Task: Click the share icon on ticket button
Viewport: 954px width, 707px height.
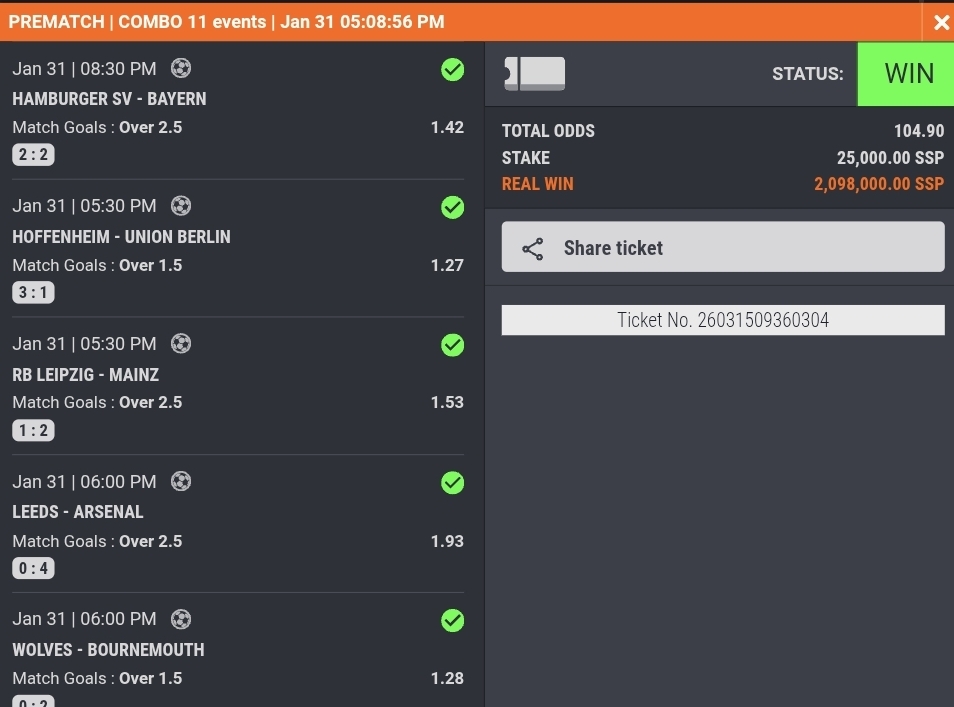Action: 533,249
